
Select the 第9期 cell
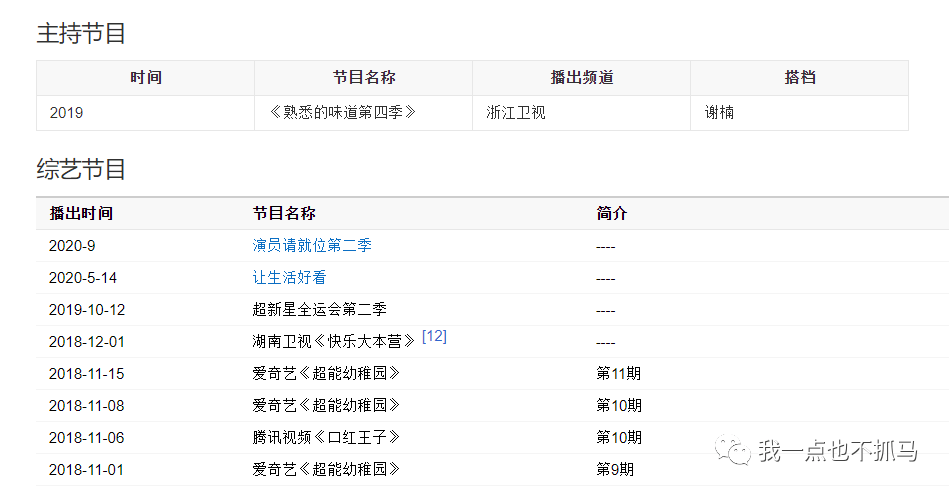(x=615, y=470)
